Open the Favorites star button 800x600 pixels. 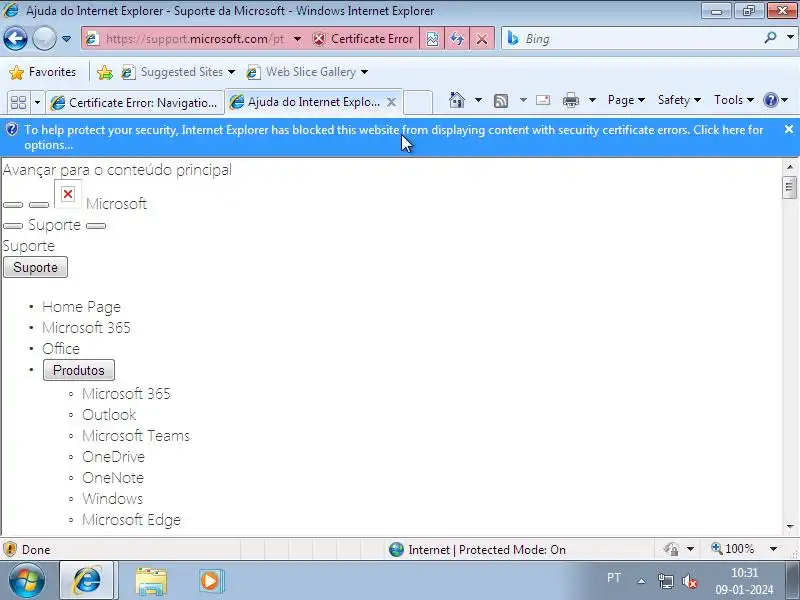click(x=43, y=72)
